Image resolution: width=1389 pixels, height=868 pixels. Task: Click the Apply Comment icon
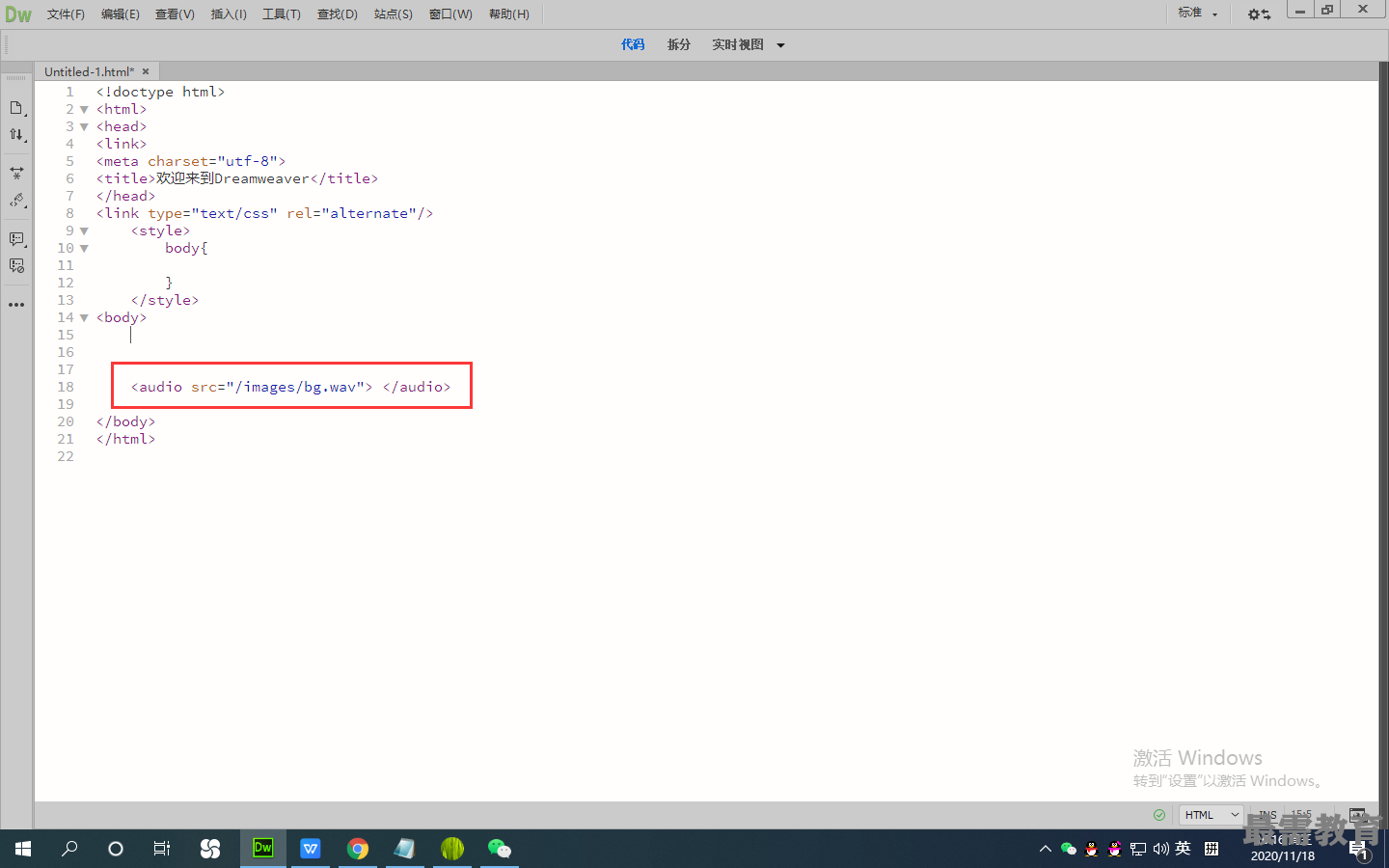(x=16, y=238)
